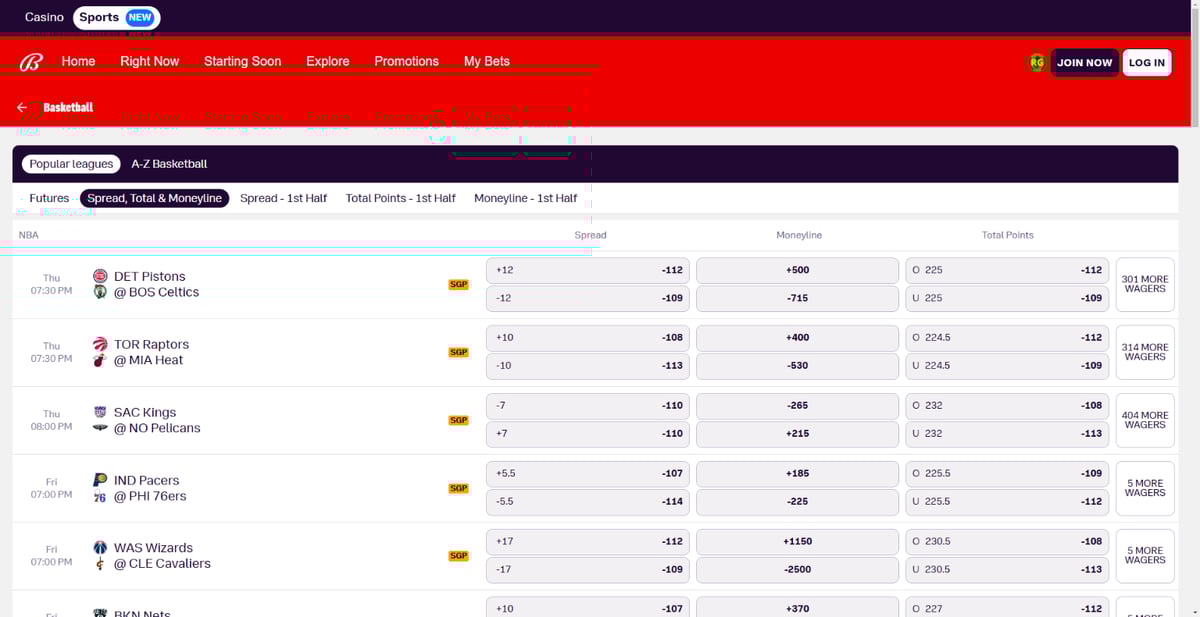1200x617 pixels.
Task: Open the Home nav item
Action: point(78,61)
